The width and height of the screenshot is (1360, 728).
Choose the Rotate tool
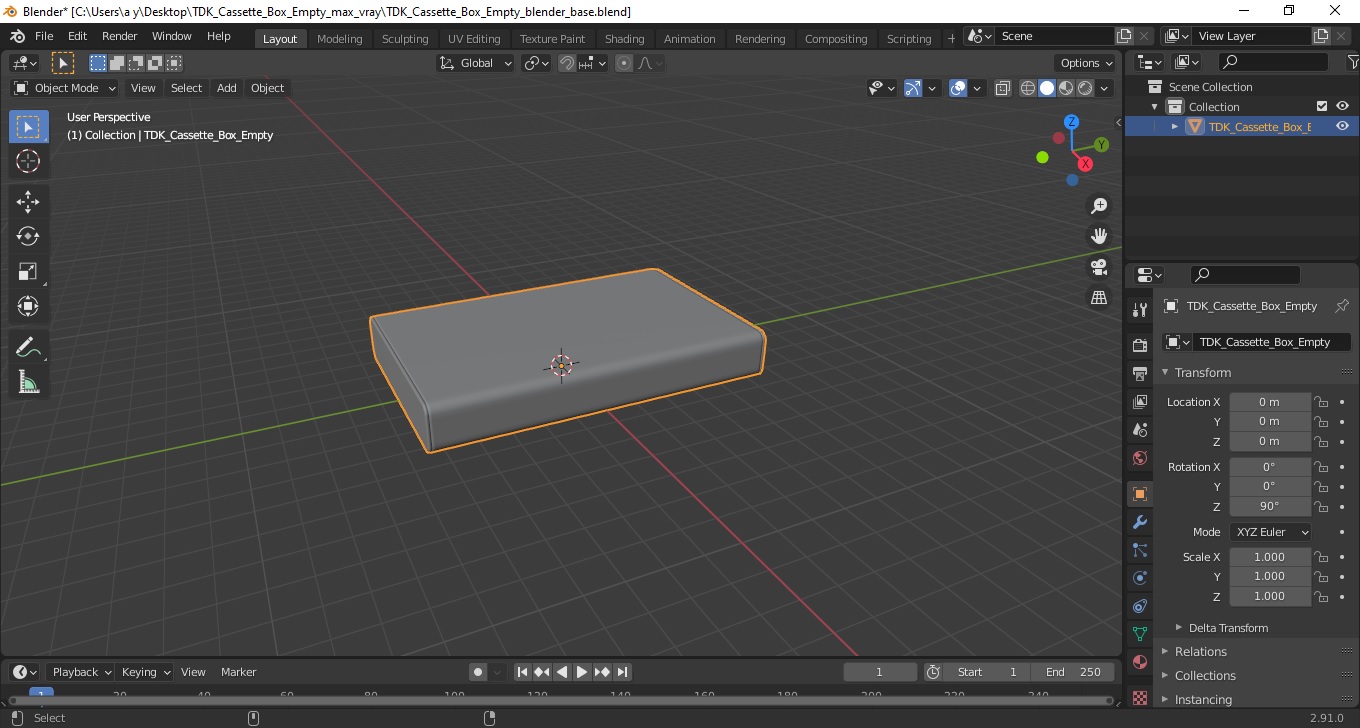point(28,236)
